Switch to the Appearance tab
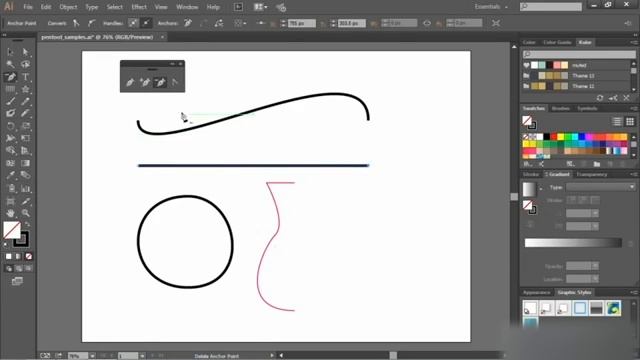 click(536, 293)
